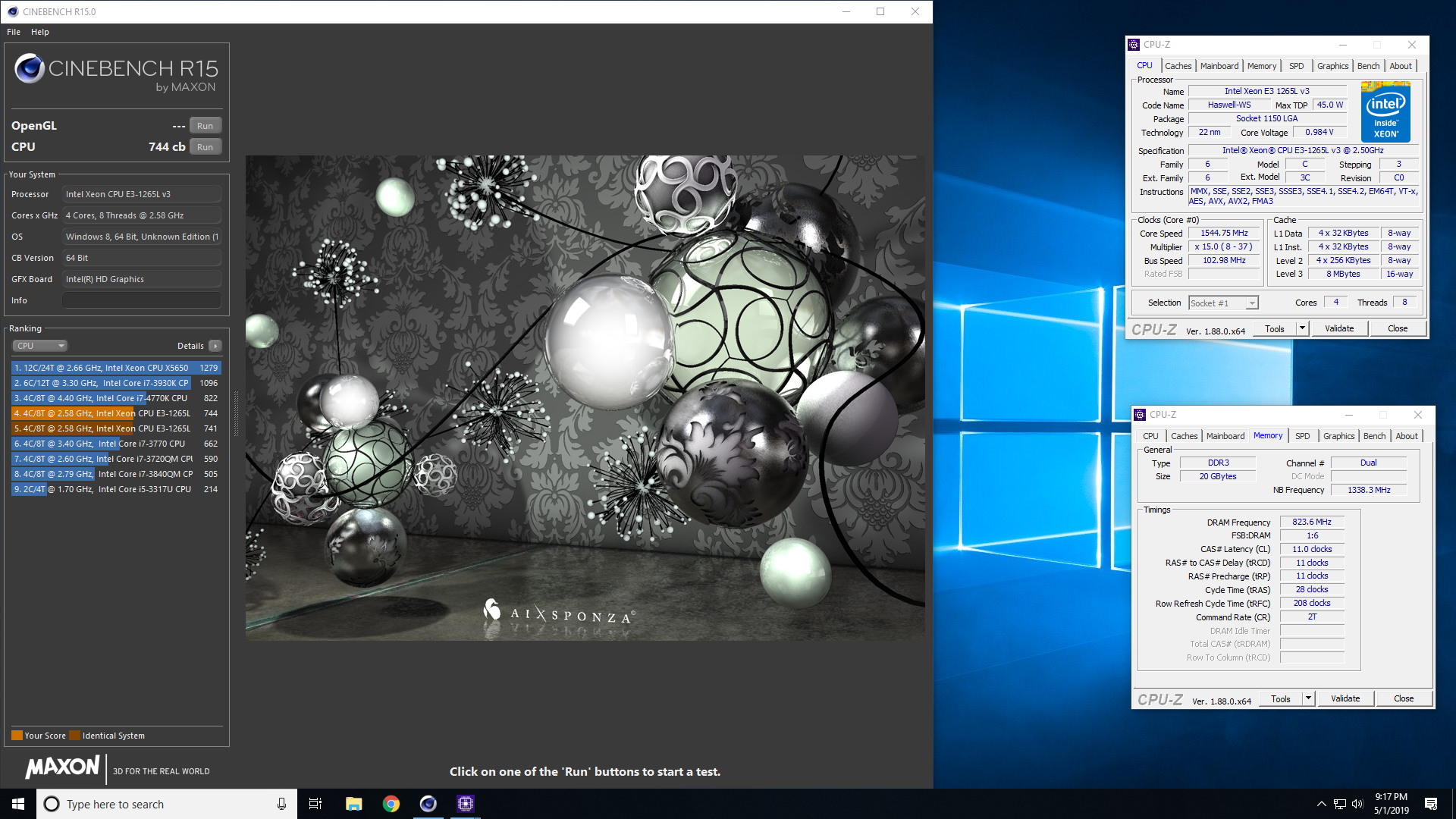Show hidden system tray icons
The width and height of the screenshot is (1456, 819).
(1321, 804)
